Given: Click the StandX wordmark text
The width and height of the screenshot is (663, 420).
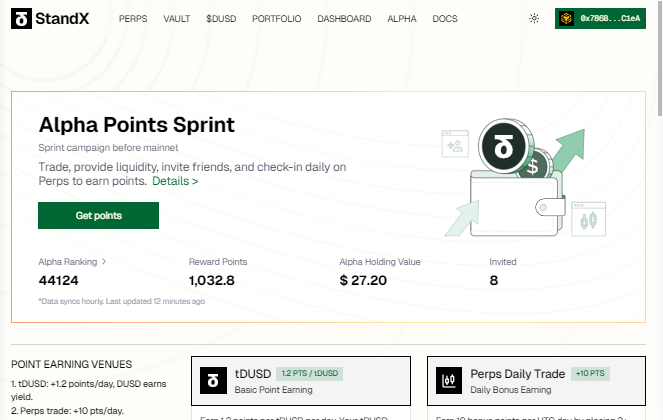Looking at the screenshot, I should click(x=62, y=19).
